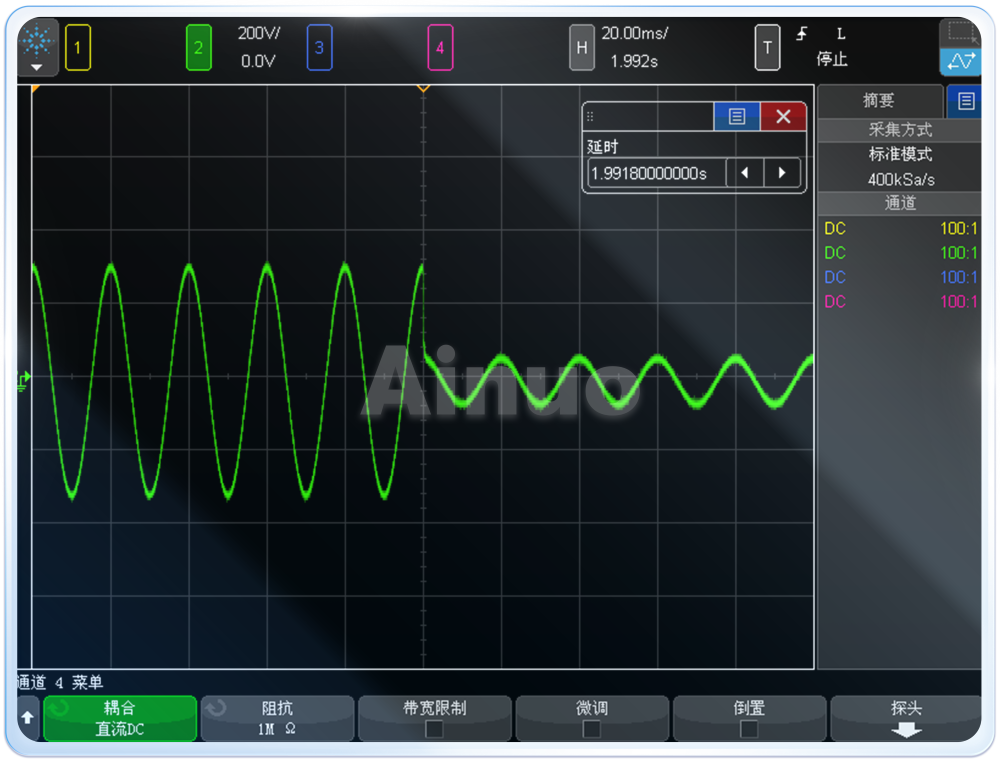Click the 20.00ms/ timebase readout

pyautogui.click(x=635, y=33)
